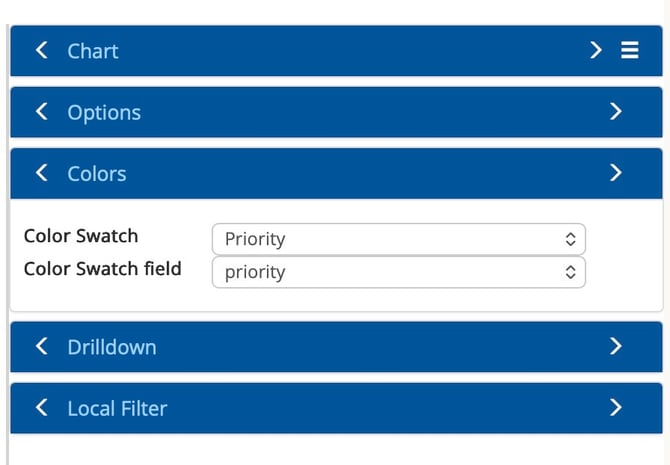This screenshot has width=670, height=465.
Task: Click the right chevron on Drilldown panel
Action: click(615, 347)
